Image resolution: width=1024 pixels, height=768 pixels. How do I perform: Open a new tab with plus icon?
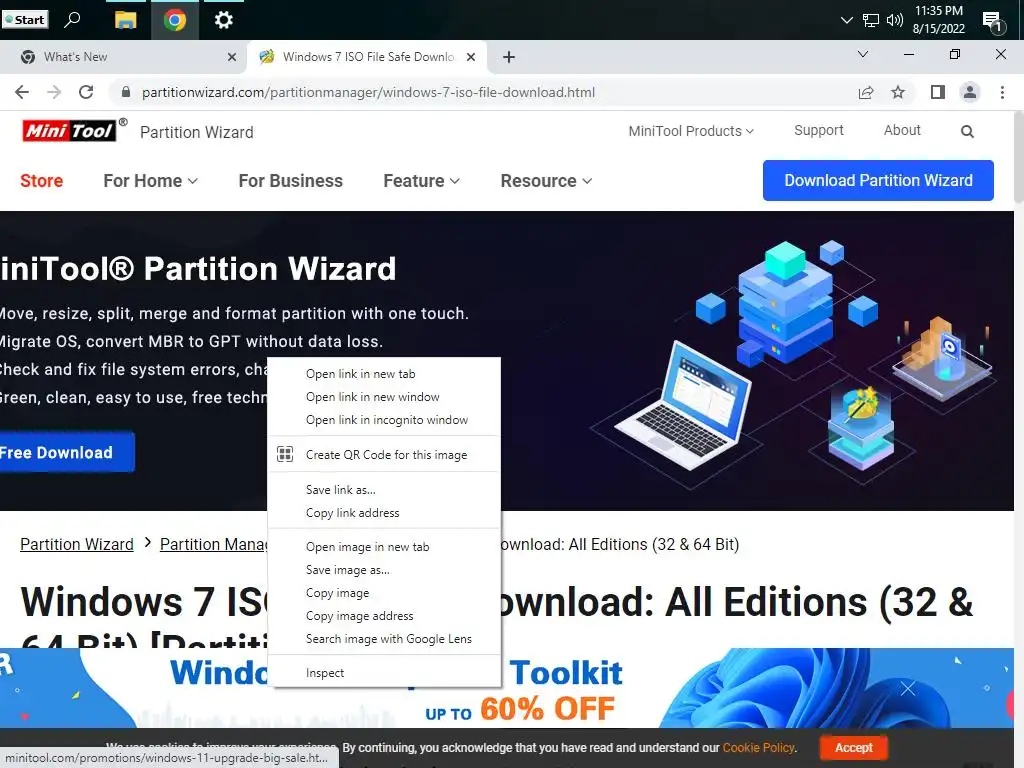point(509,57)
